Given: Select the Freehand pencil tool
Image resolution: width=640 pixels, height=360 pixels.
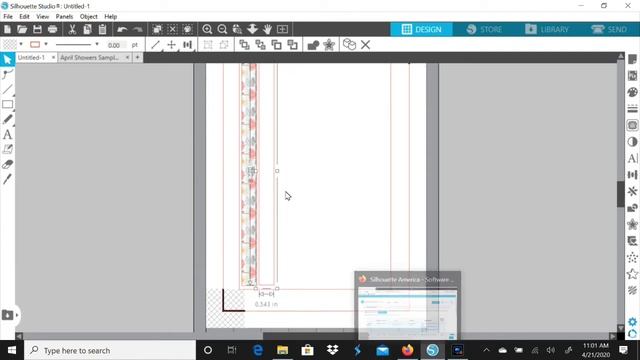Looking at the screenshot, I should (x=7, y=119).
